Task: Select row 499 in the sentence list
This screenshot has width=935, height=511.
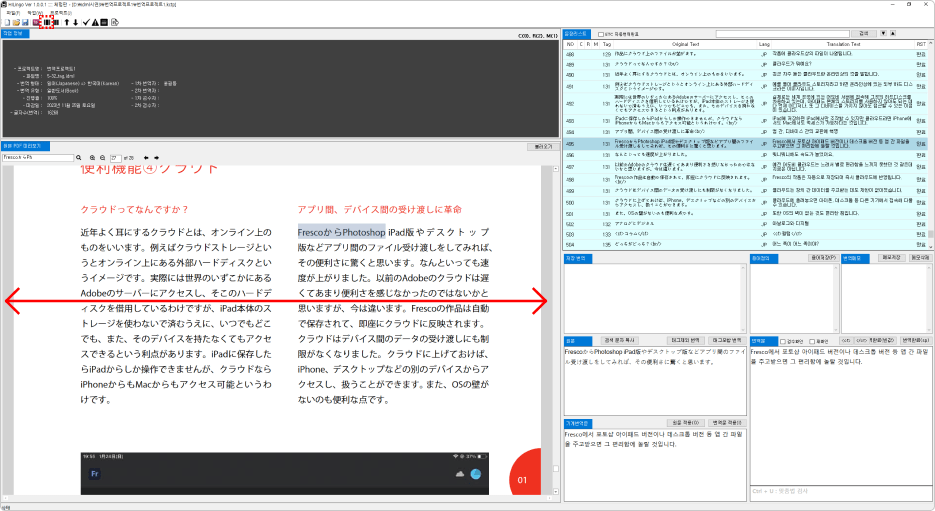Action: click(745, 190)
